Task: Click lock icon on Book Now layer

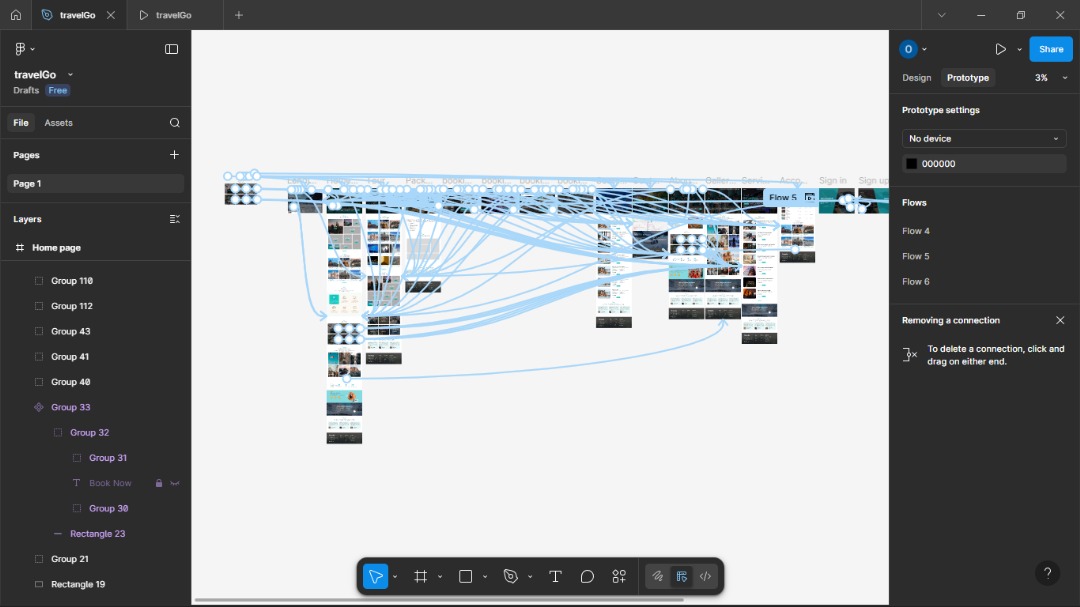Action: 158,483
